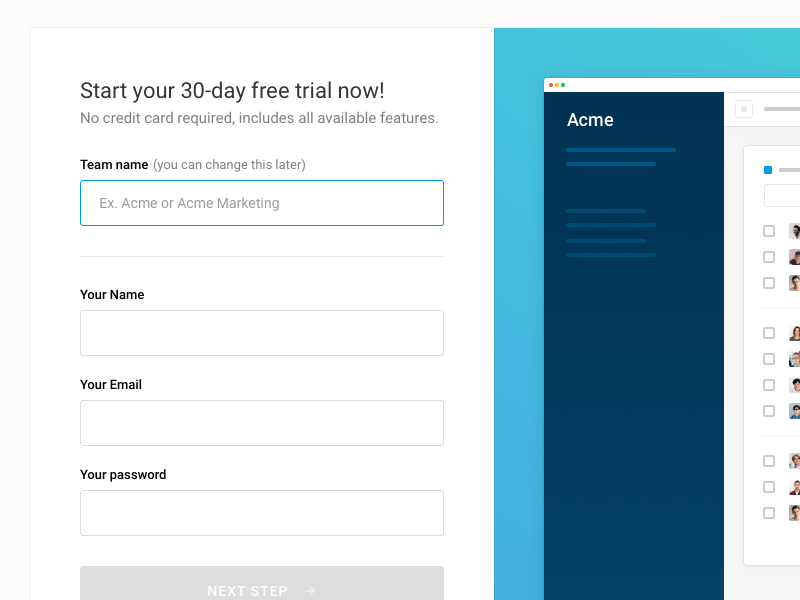800x600 pixels.
Task: Click the rounded button icon left of preview toolbar
Action: click(744, 108)
